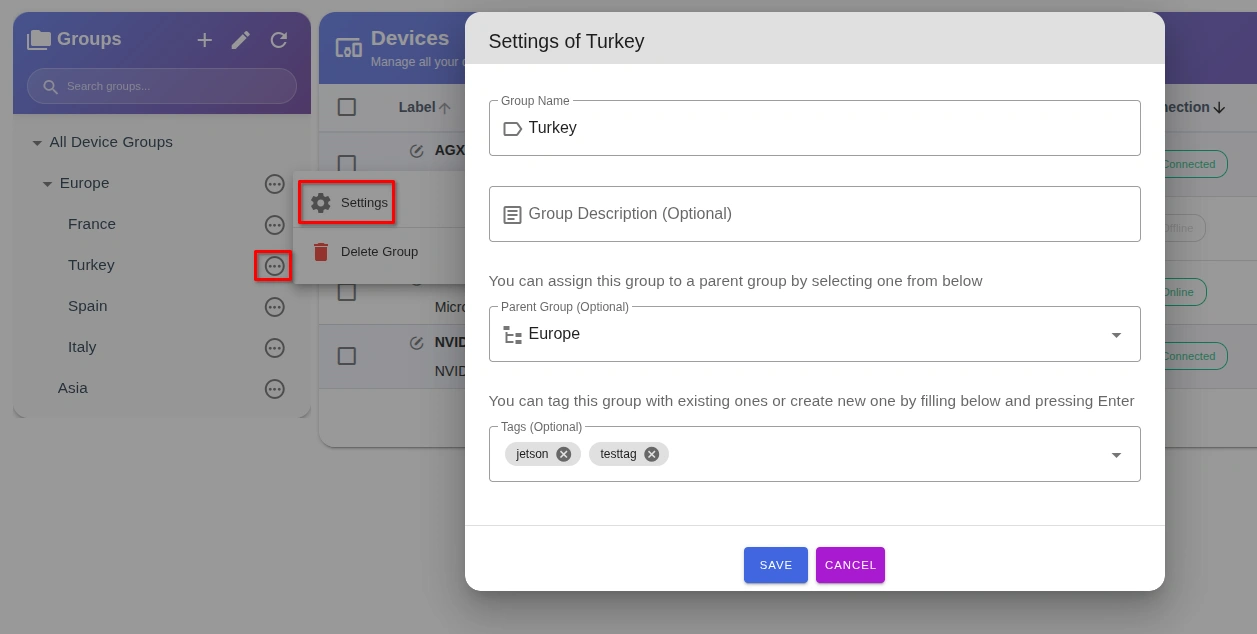This screenshot has height=634, width=1257.
Task: Open the three-dot menu next to France
Action: (275, 225)
